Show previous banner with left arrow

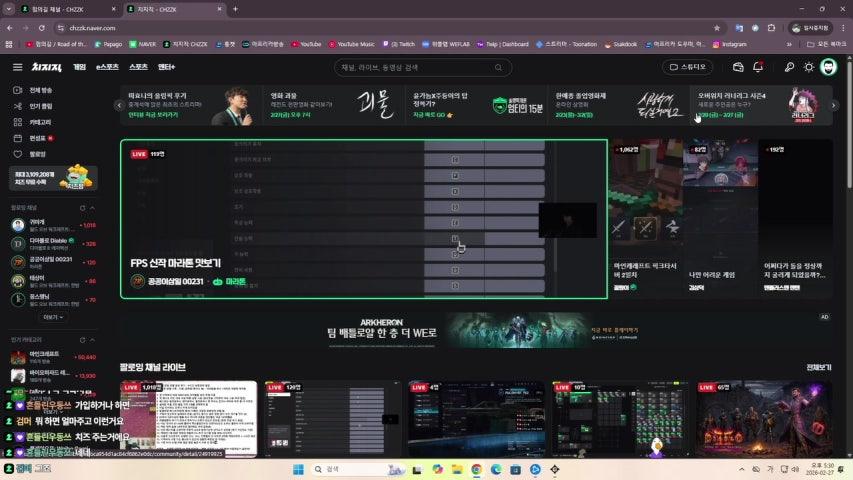pyautogui.click(x=120, y=105)
